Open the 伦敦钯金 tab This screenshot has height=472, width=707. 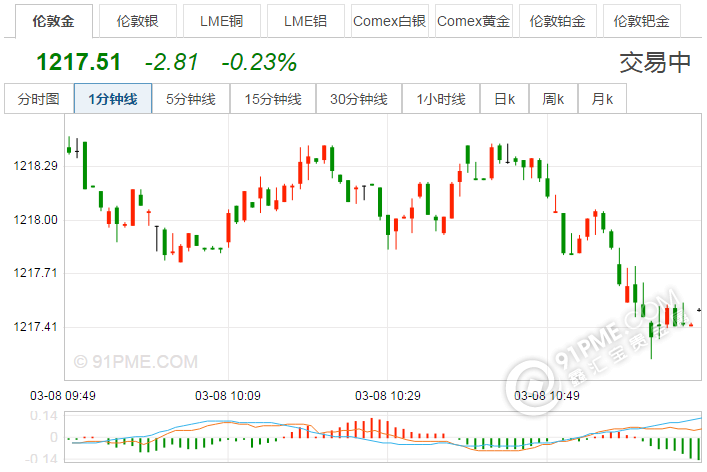pyautogui.click(x=642, y=21)
